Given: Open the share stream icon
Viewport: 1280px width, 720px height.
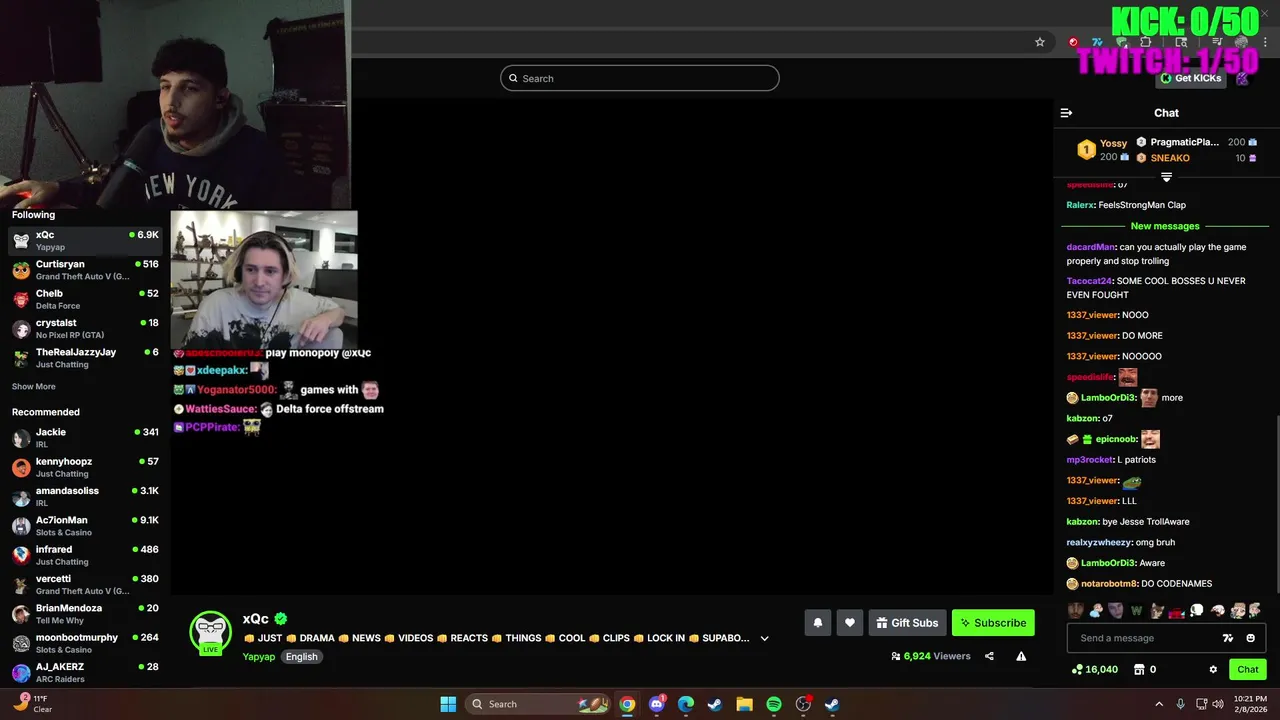Looking at the screenshot, I should click(x=989, y=656).
